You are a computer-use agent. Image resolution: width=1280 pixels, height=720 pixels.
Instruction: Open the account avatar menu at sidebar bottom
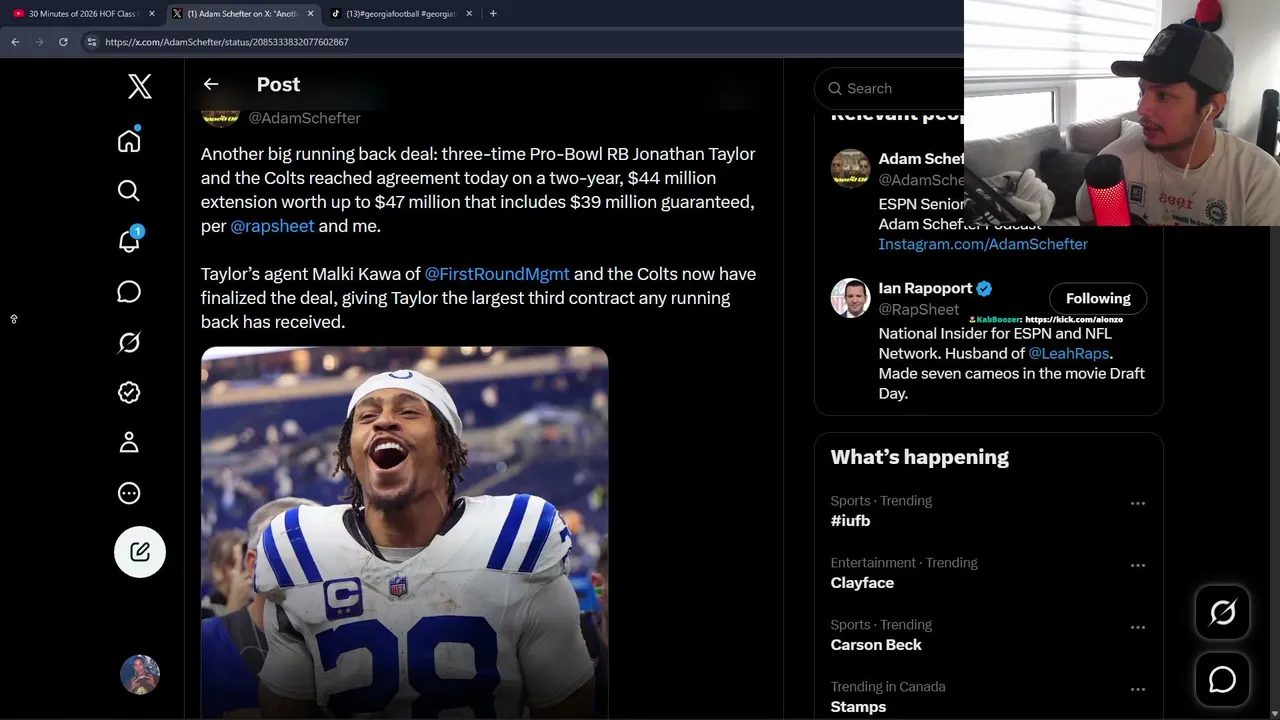[x=140, y=675]
